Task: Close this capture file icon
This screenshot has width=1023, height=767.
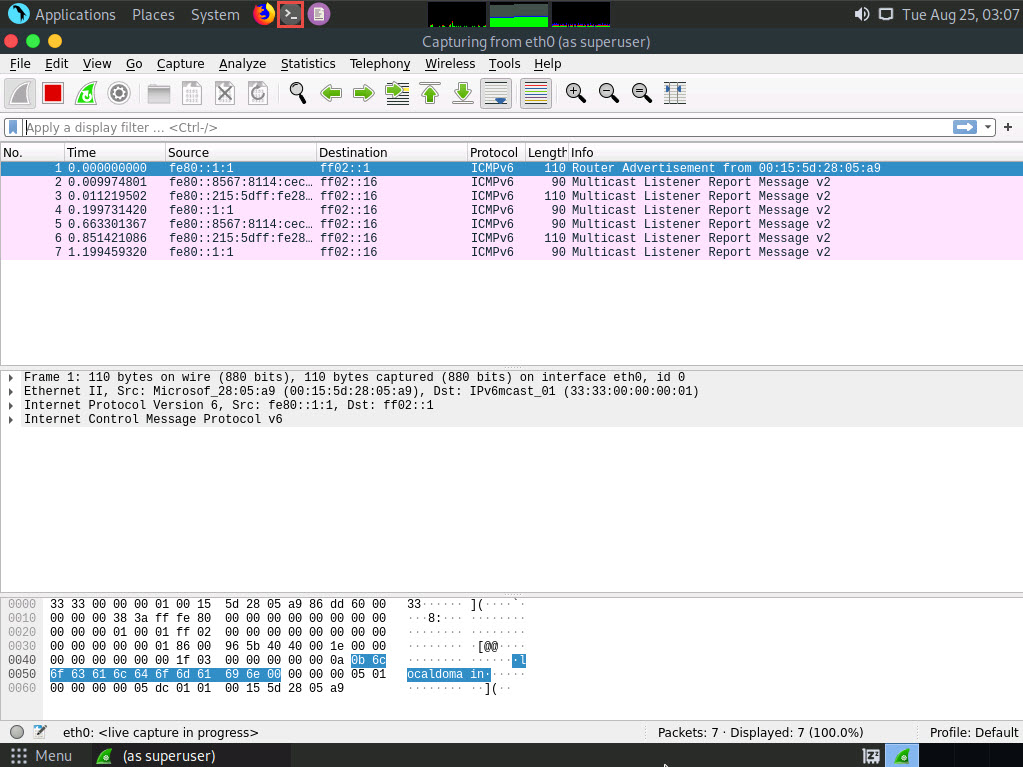Action: click(x=224, y=93)
